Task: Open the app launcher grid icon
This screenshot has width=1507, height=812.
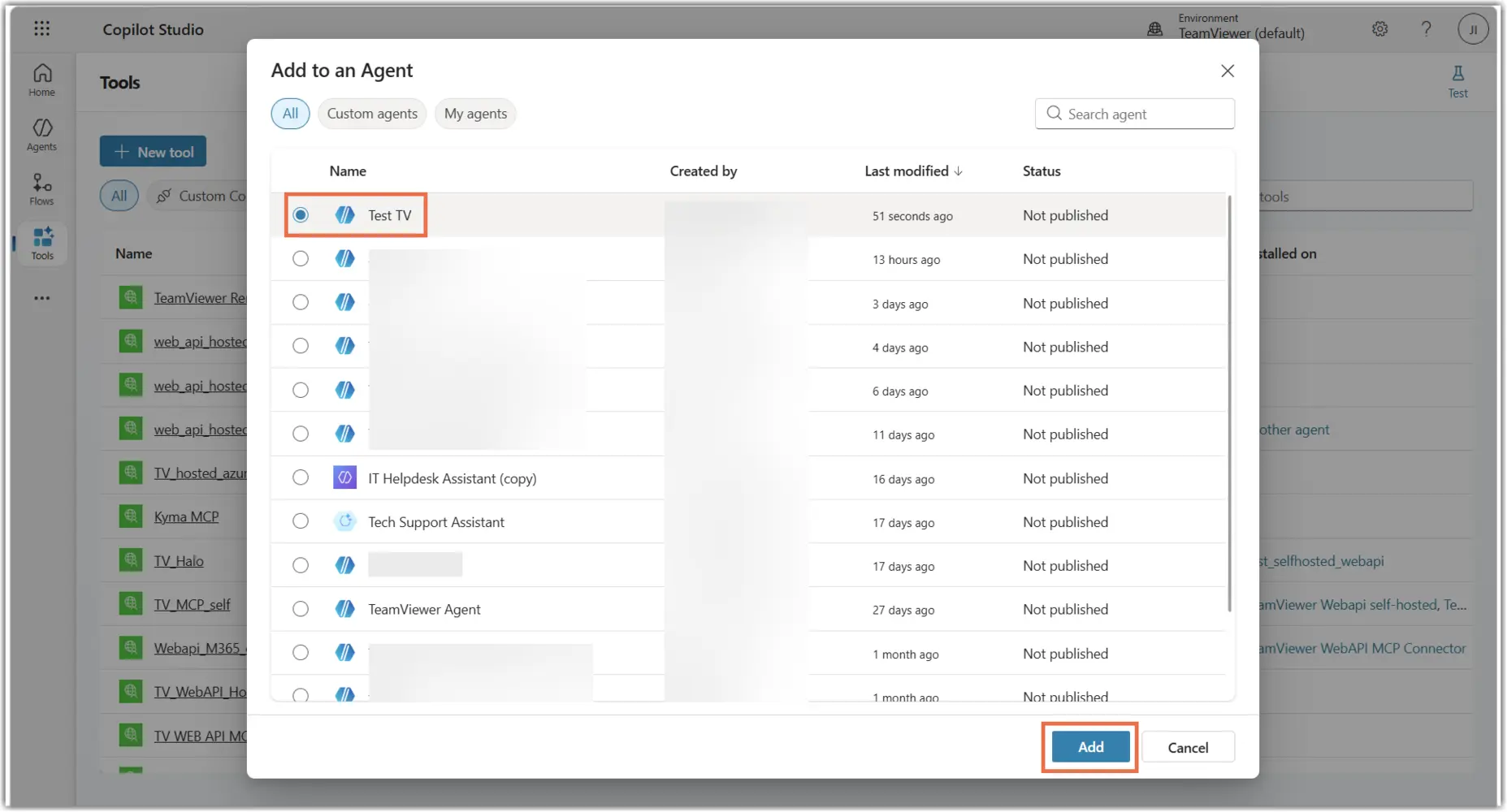Action: (x=42, y=29)
